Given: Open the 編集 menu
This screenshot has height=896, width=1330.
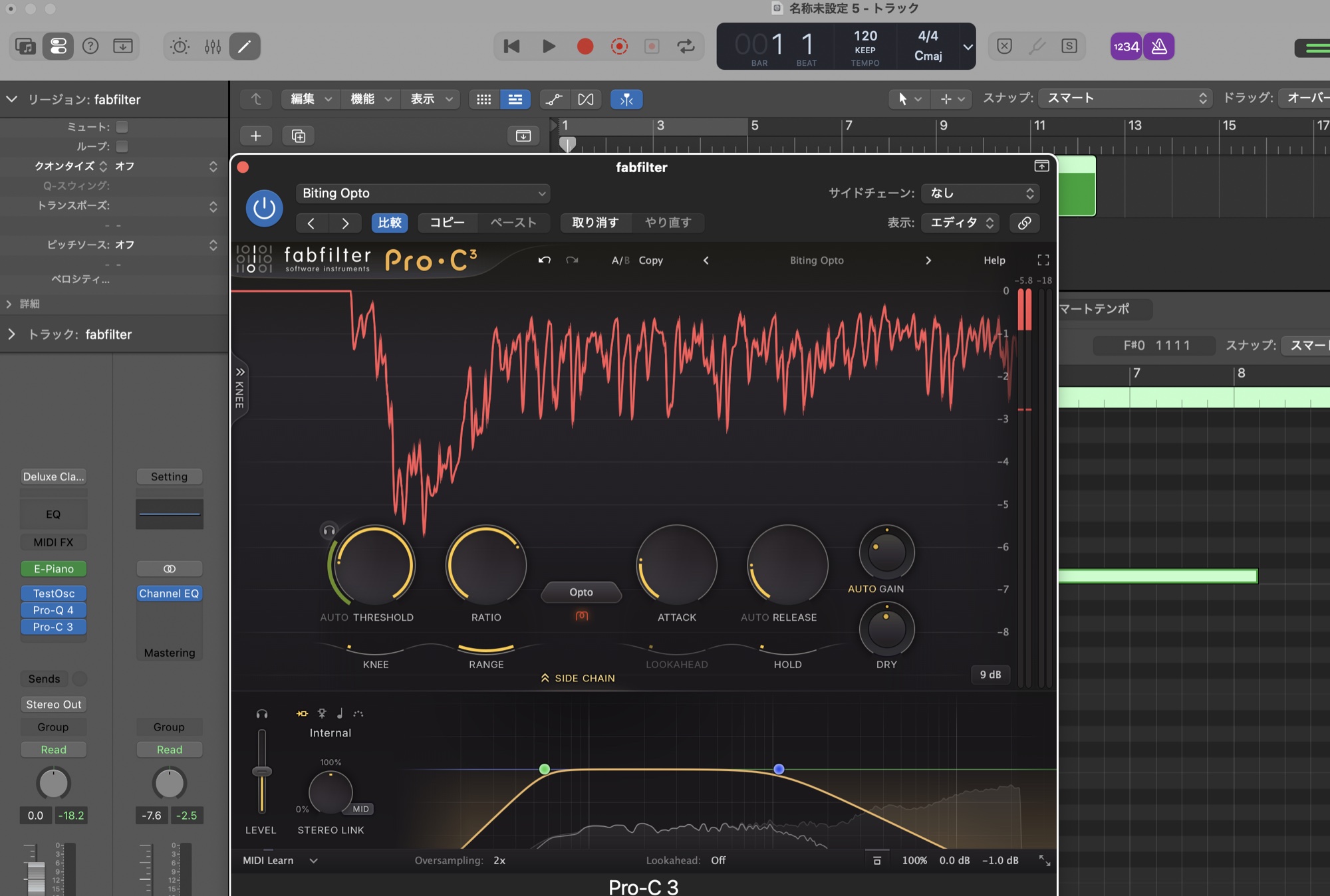Looking at the screenshot, I should 311,99.
